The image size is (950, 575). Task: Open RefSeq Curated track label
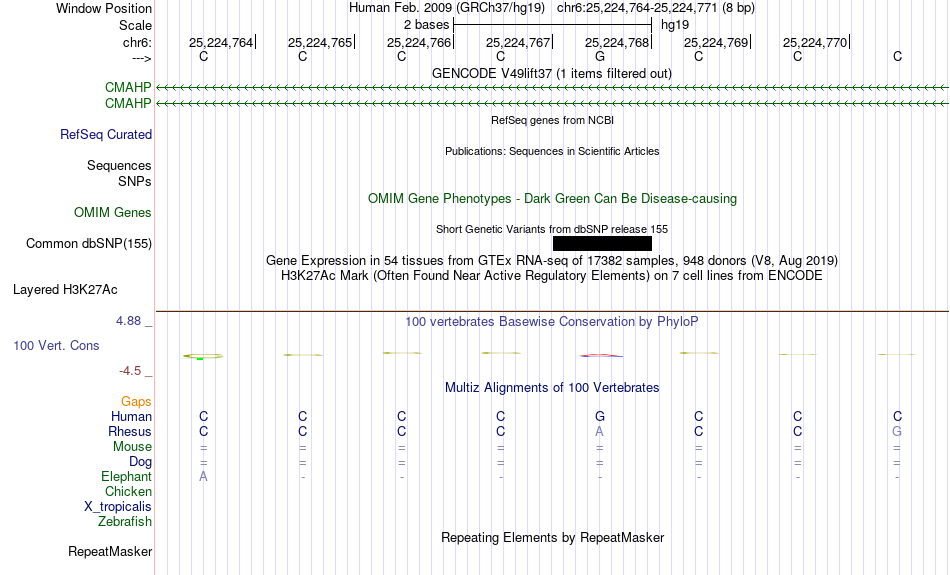106,135
